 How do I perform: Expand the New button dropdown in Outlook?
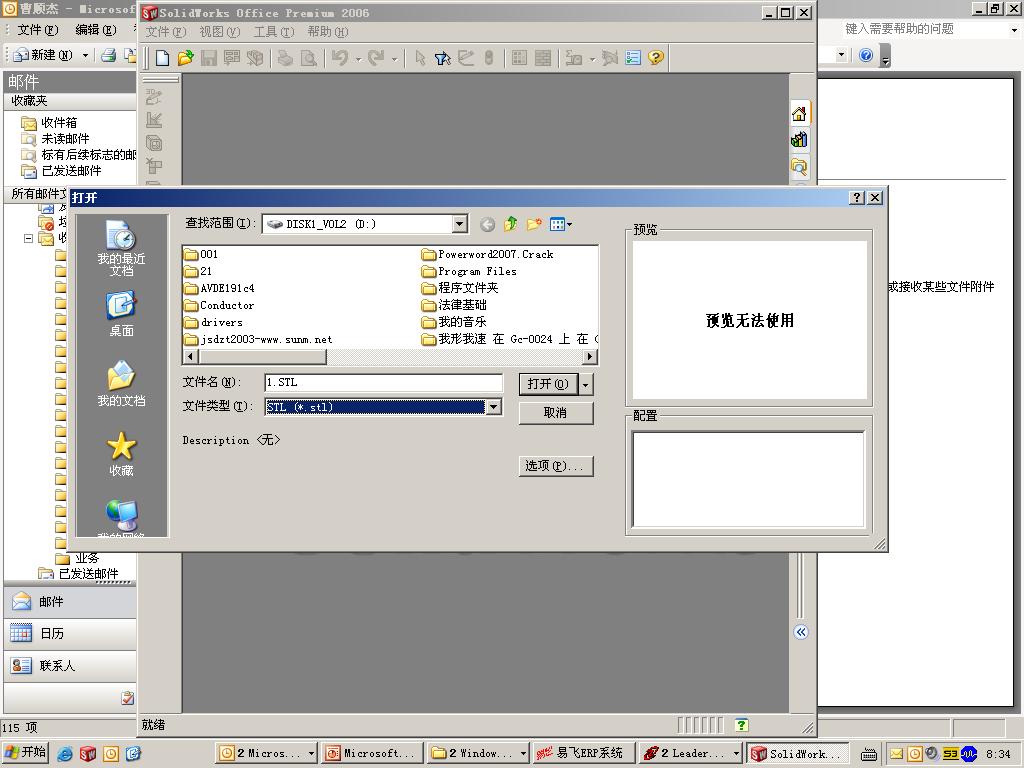[x=85, y=56]
